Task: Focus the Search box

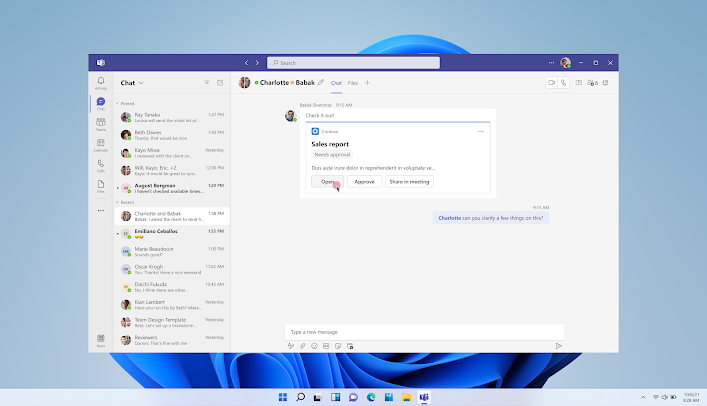Action: coord(354,63)
